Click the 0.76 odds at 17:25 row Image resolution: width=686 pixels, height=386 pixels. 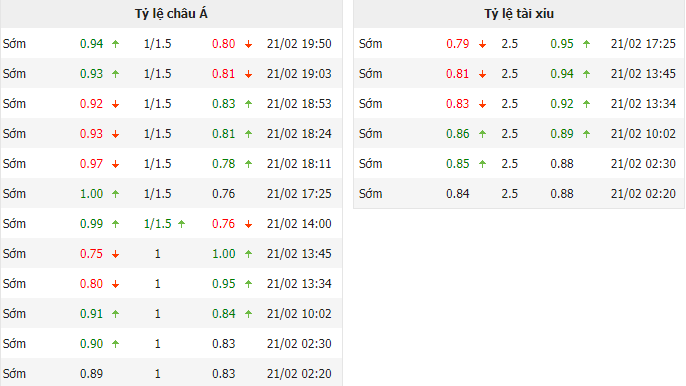pos(224,194)
